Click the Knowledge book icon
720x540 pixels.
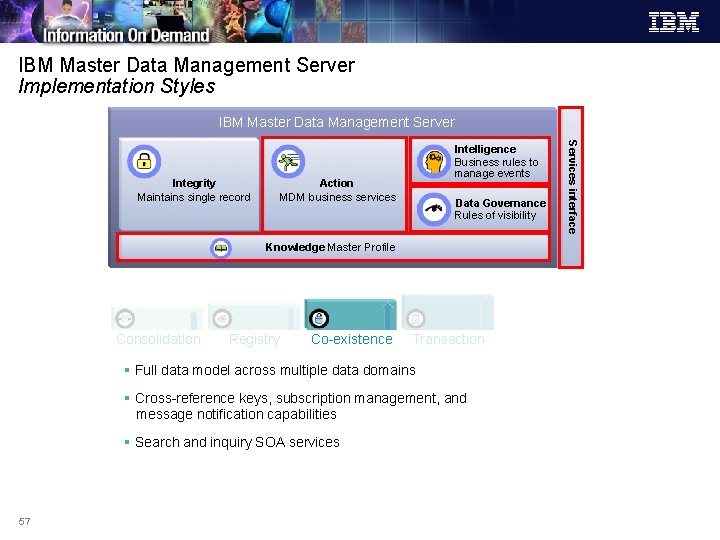[221, 248]
